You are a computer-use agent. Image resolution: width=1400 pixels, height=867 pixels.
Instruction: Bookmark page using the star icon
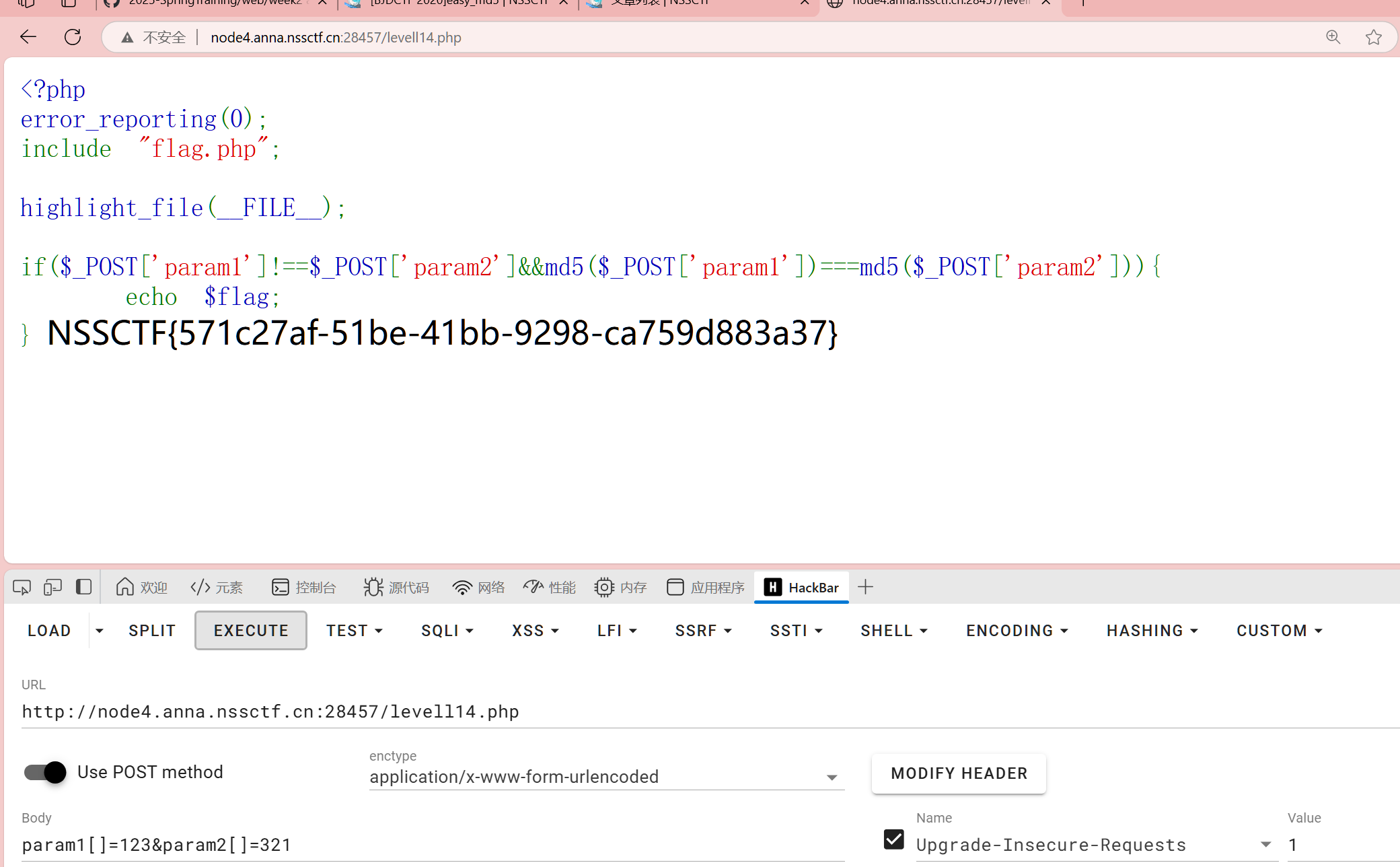coord(1373,37)
